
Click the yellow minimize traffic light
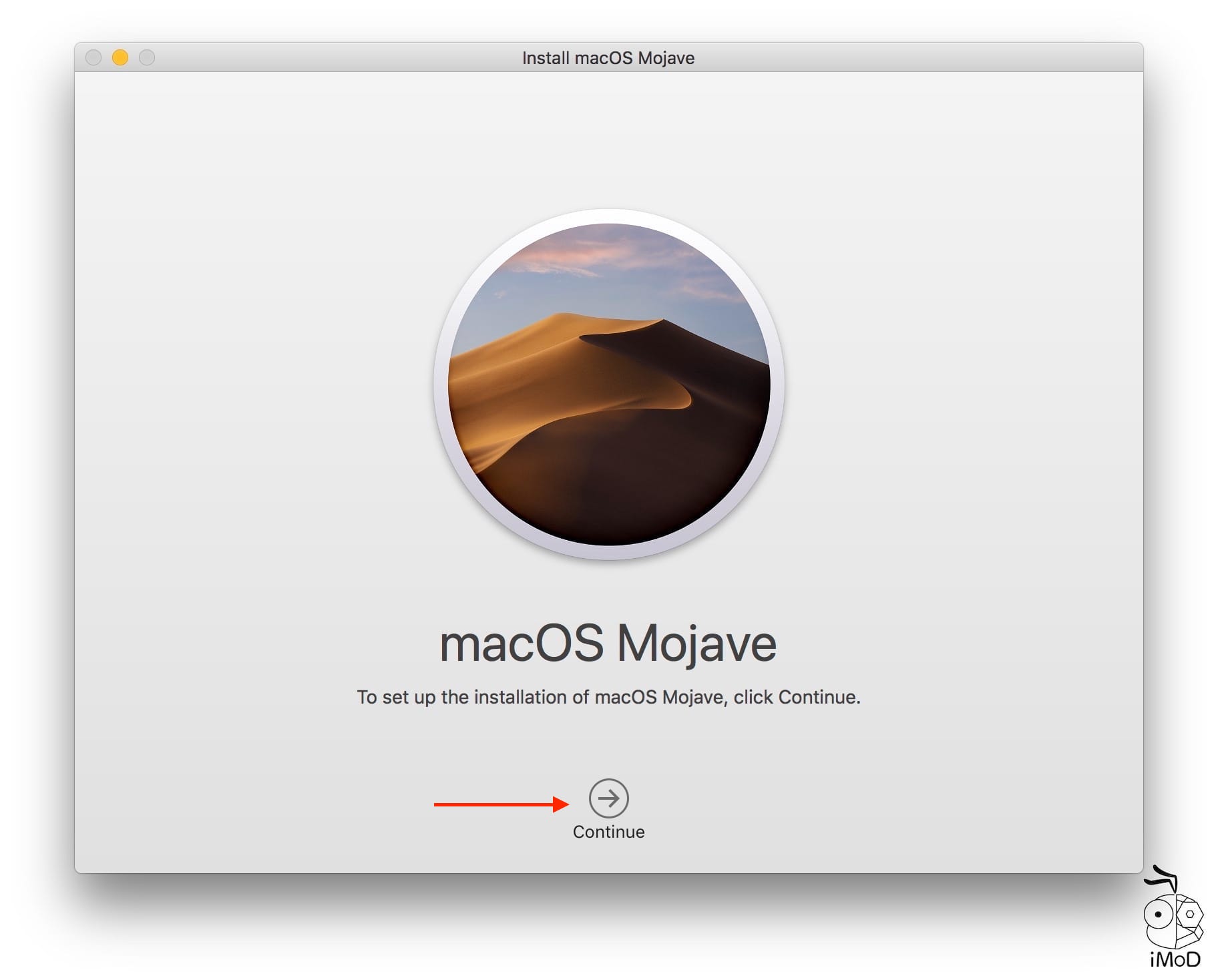121,58
